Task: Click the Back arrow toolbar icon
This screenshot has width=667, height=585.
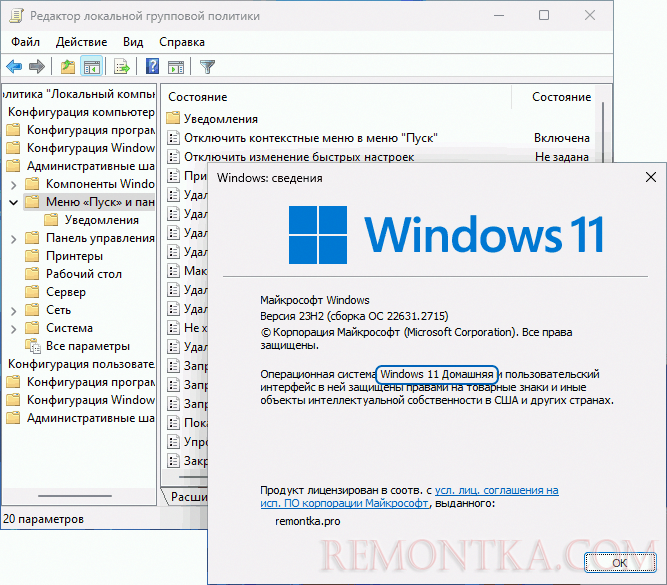Action: tap(14, 66)
